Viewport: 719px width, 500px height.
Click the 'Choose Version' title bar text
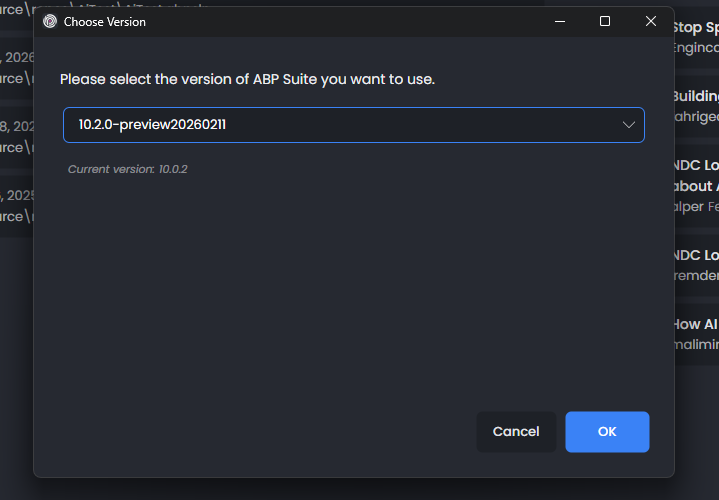point(105,22)
